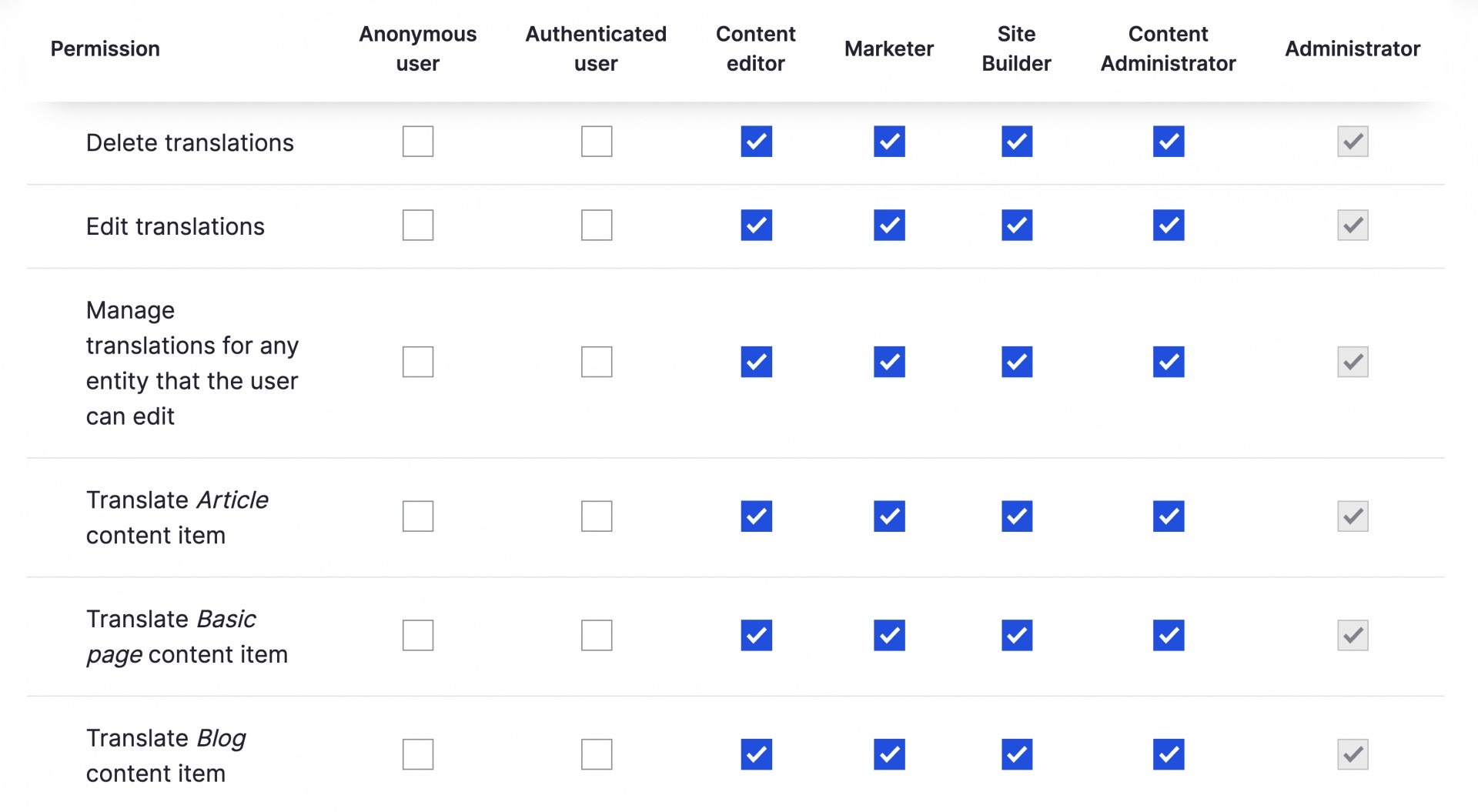Uncheck Manage translations for Content Administrator

1168,362
